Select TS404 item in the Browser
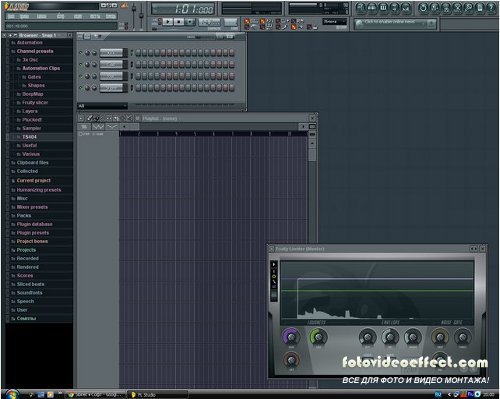Viewport: 500px width, 399px height. [29, 137]
